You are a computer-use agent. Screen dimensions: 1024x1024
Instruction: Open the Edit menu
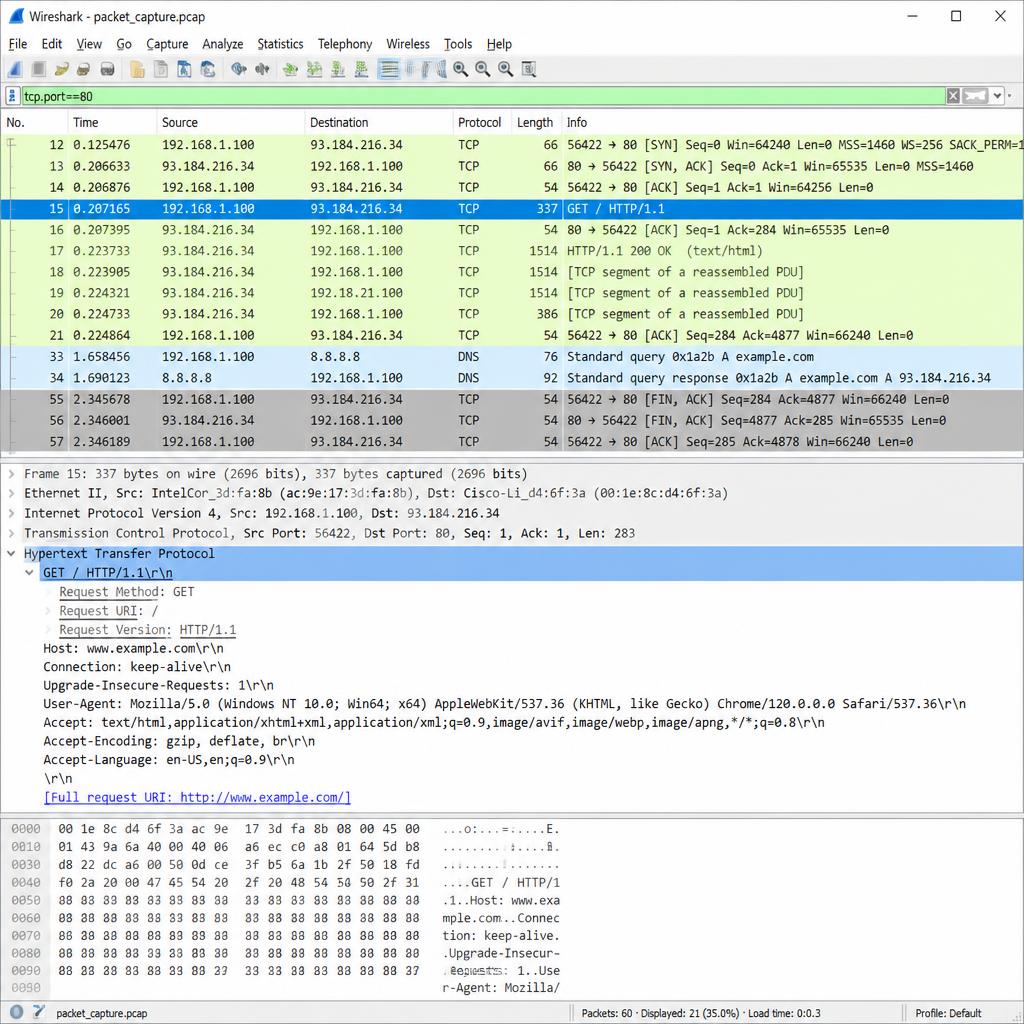52,44
